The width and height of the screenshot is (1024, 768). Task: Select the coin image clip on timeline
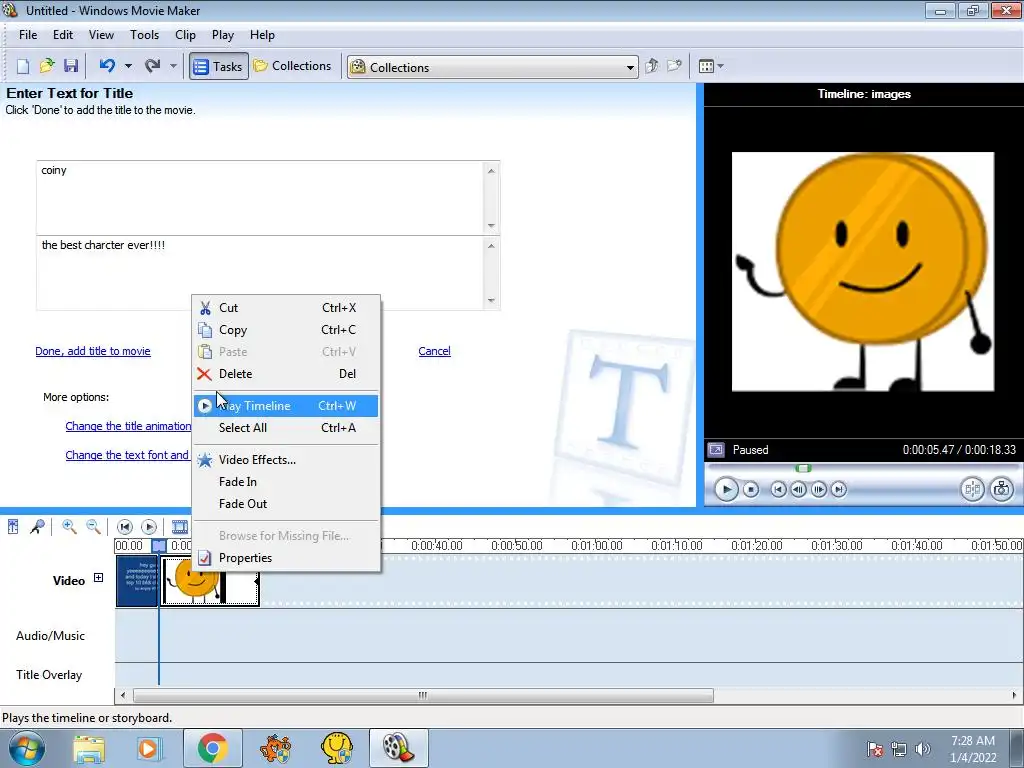click(210, 581)
